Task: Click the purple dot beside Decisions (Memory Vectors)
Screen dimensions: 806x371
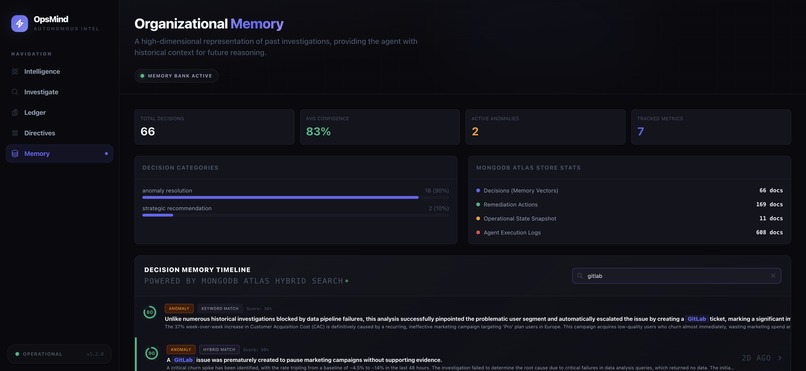Action: point(478,191)
